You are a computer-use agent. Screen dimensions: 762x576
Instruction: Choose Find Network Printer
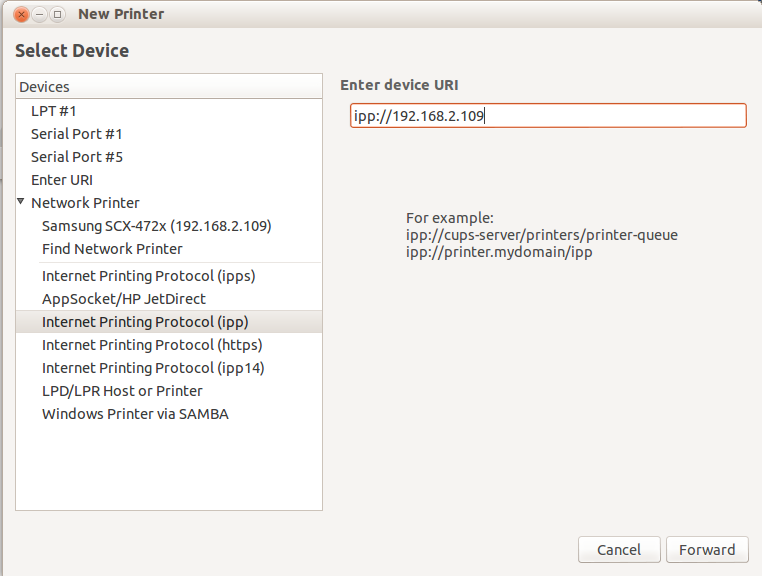pyautogui.click(x=112, y=249)
